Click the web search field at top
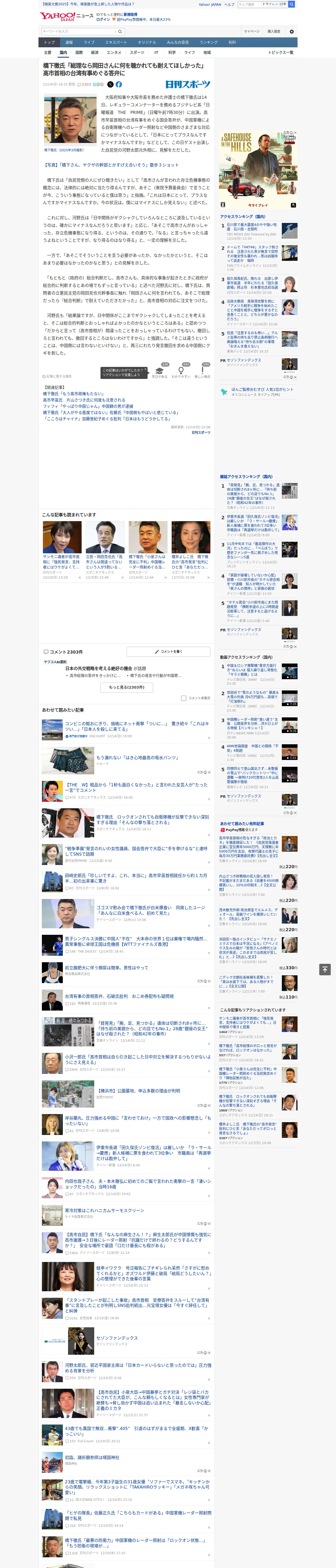The width and height of the screenshot is (336, 1568). click(x=262, y=4)
